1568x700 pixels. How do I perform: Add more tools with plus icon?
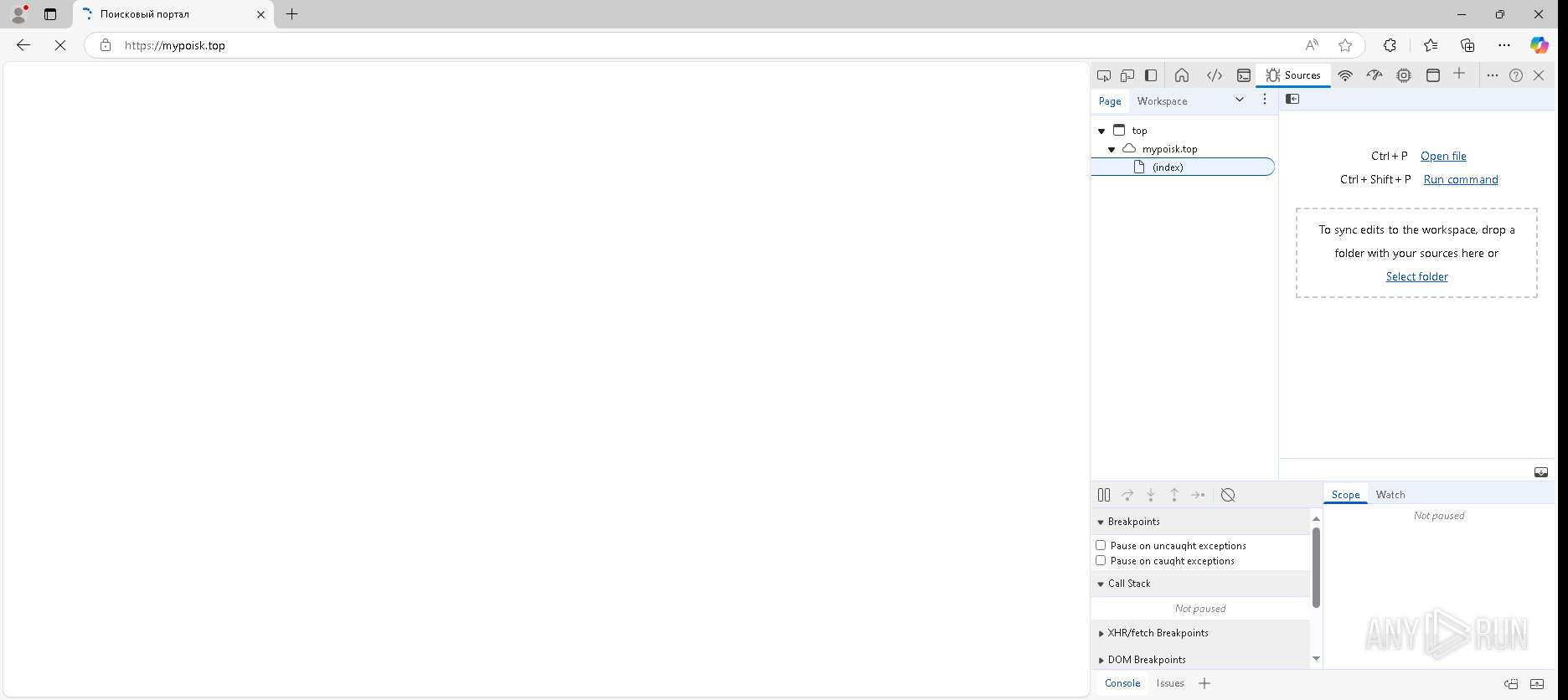1459,74
